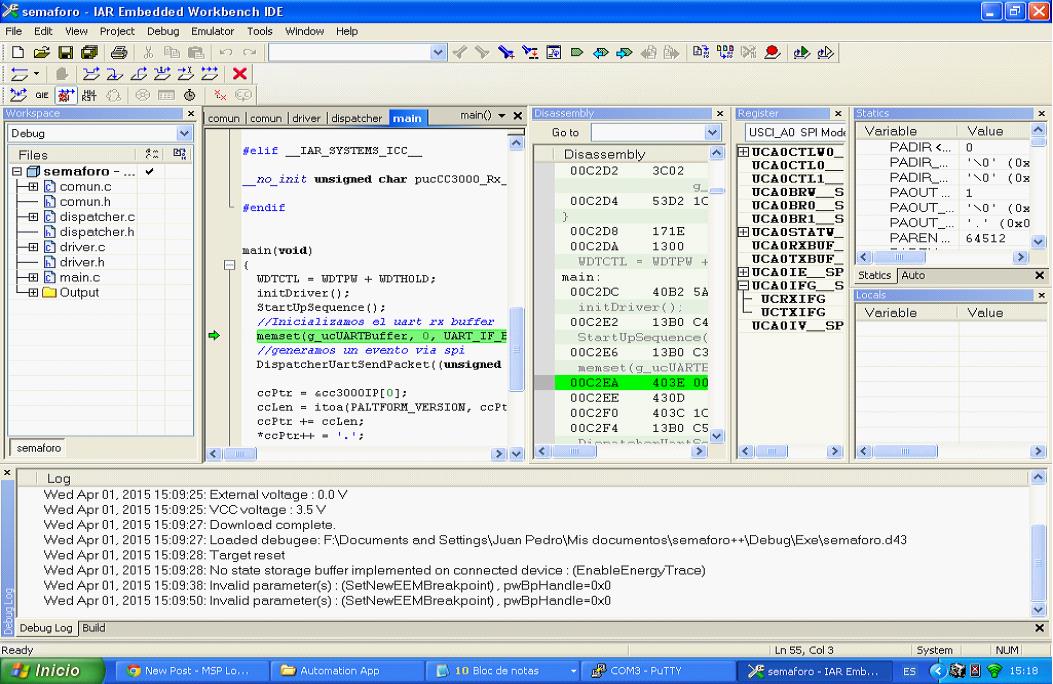Collapse the main function code fold marker
The image size is (1053, 684).
click(229, 265)
